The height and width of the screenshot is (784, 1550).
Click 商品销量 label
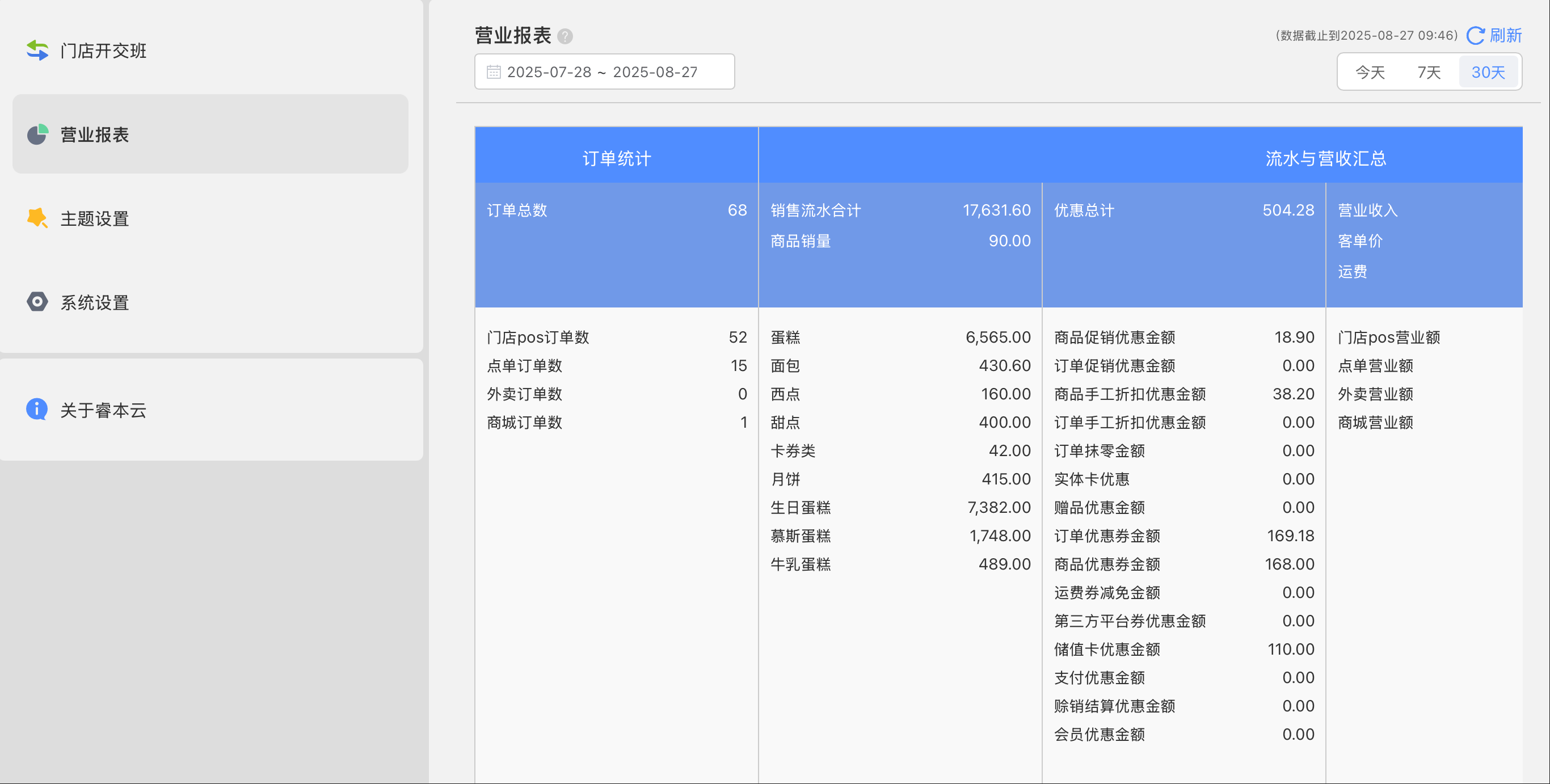click(x=801, y=241)
